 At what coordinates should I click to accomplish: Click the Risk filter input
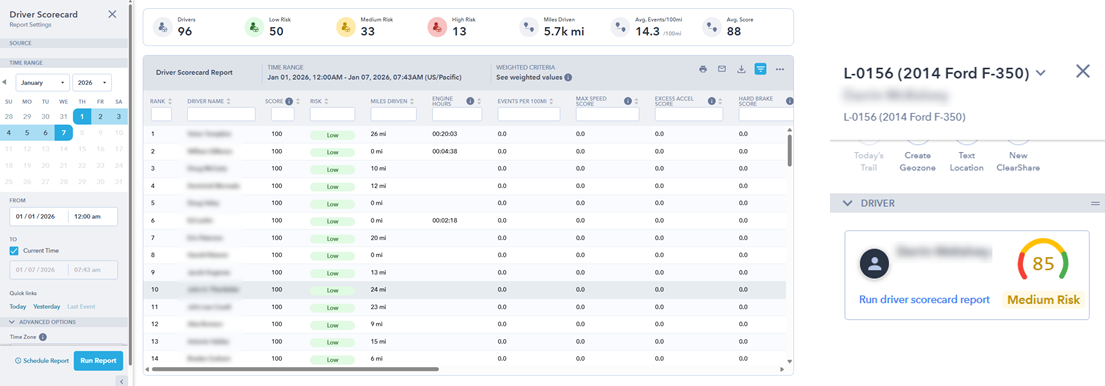tap(332, 114)
